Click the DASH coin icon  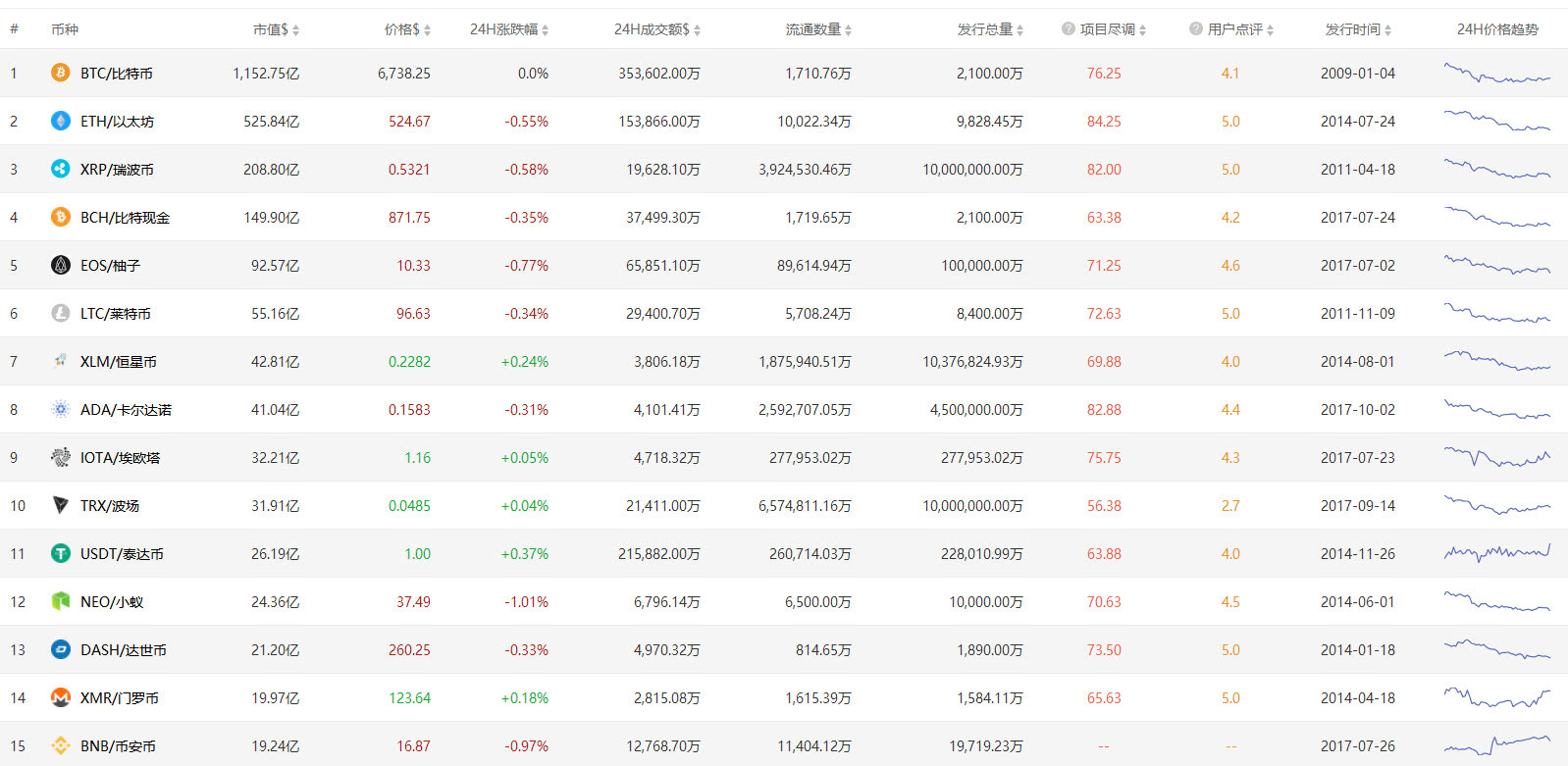coord(61,649)
